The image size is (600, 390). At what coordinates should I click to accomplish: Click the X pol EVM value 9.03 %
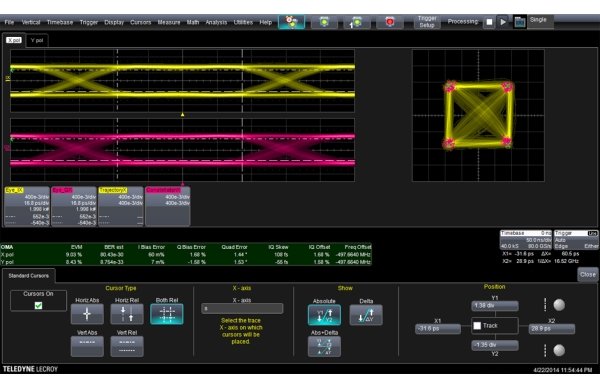click(x=74, y=255)
